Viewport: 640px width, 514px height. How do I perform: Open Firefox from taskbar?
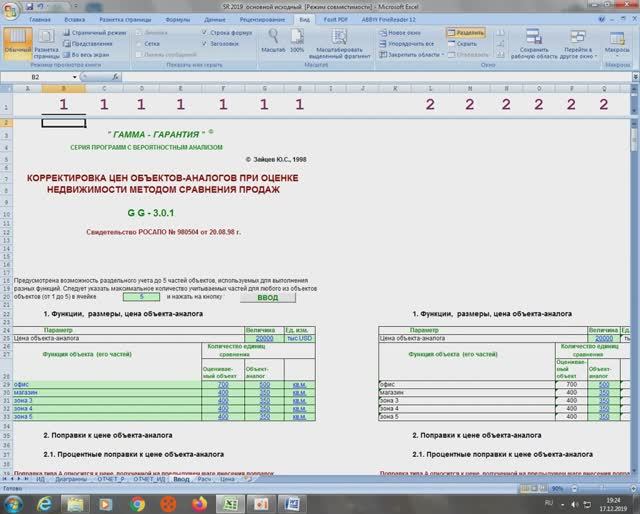pos(199,504)
